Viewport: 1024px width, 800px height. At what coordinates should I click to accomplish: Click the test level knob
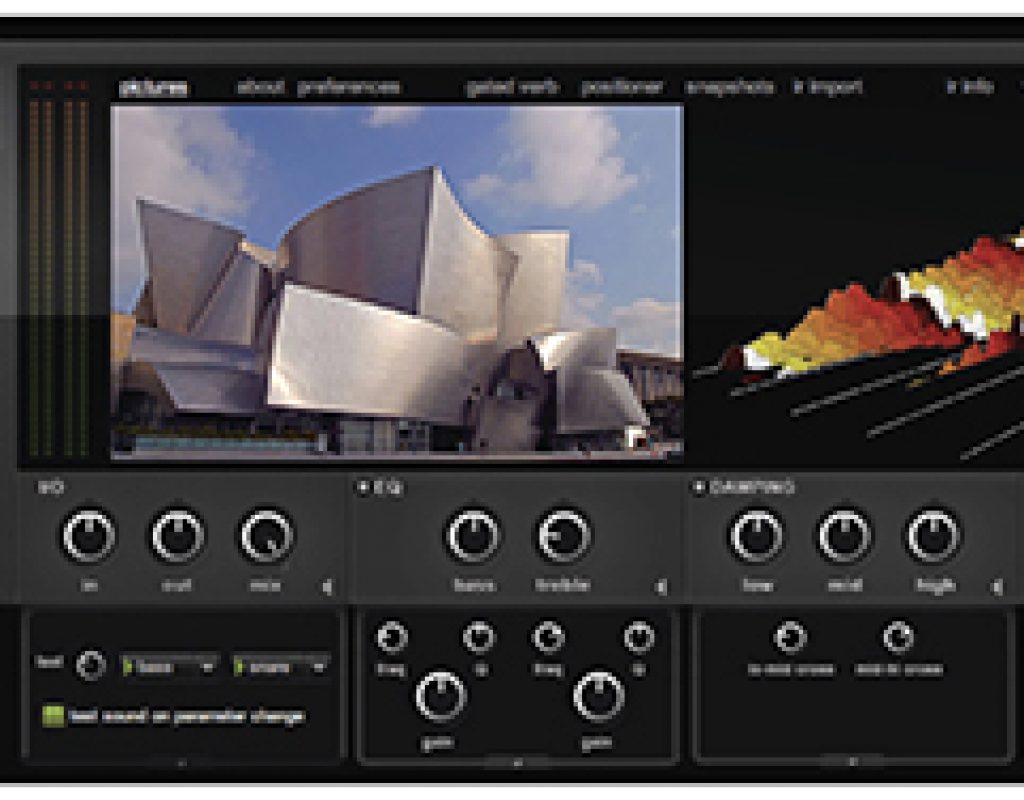[90, 665]
